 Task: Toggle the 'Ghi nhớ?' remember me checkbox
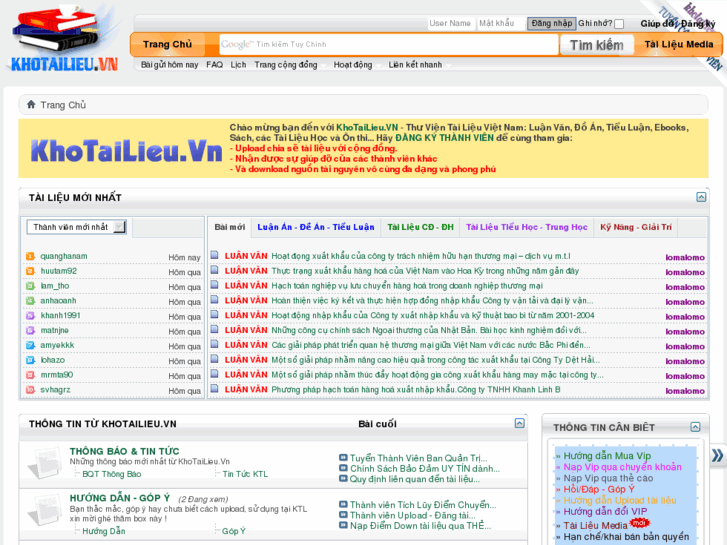(x=619, y=24)
